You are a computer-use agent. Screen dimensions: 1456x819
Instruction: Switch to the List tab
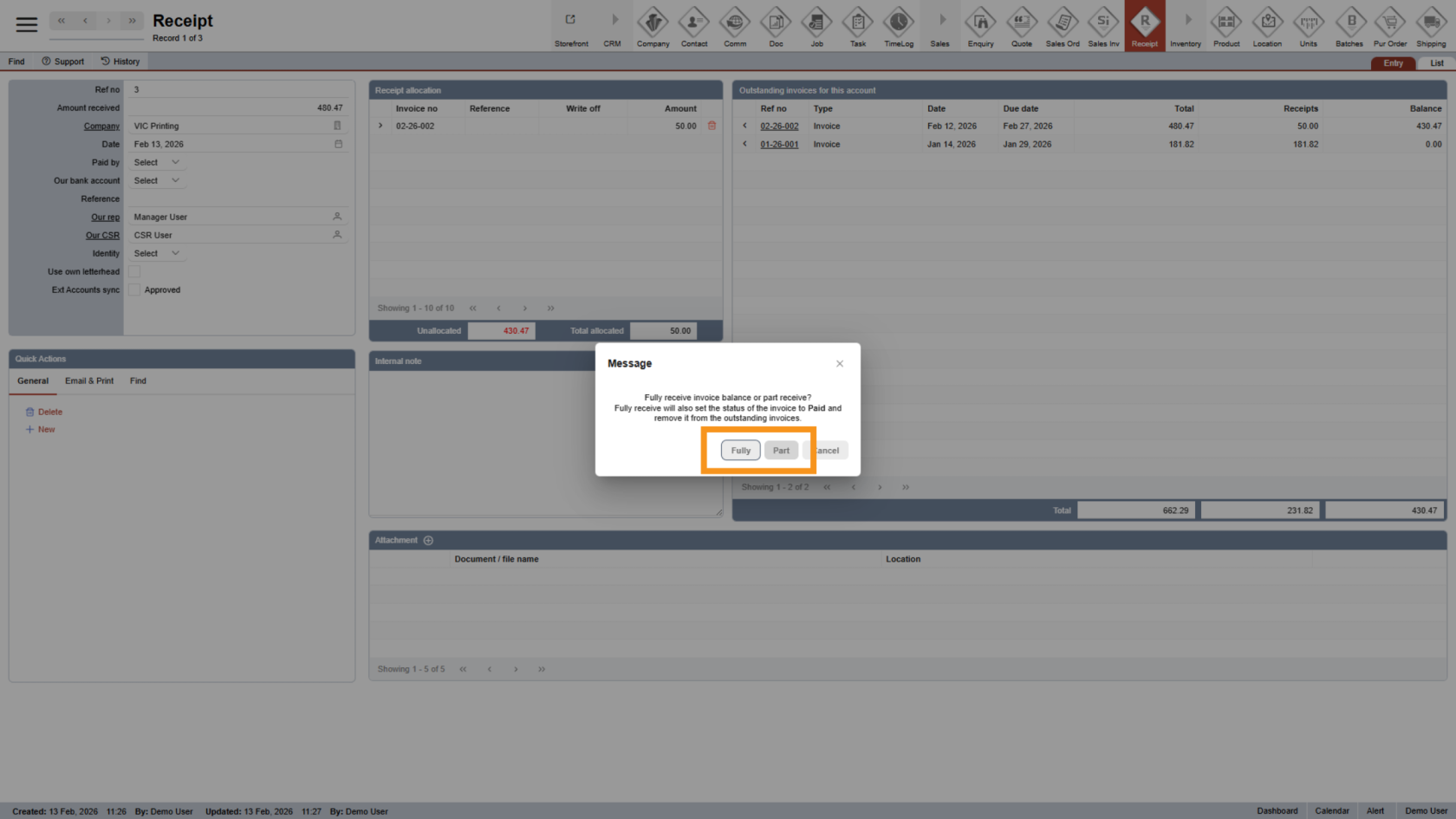click(x=1436, y=63)
